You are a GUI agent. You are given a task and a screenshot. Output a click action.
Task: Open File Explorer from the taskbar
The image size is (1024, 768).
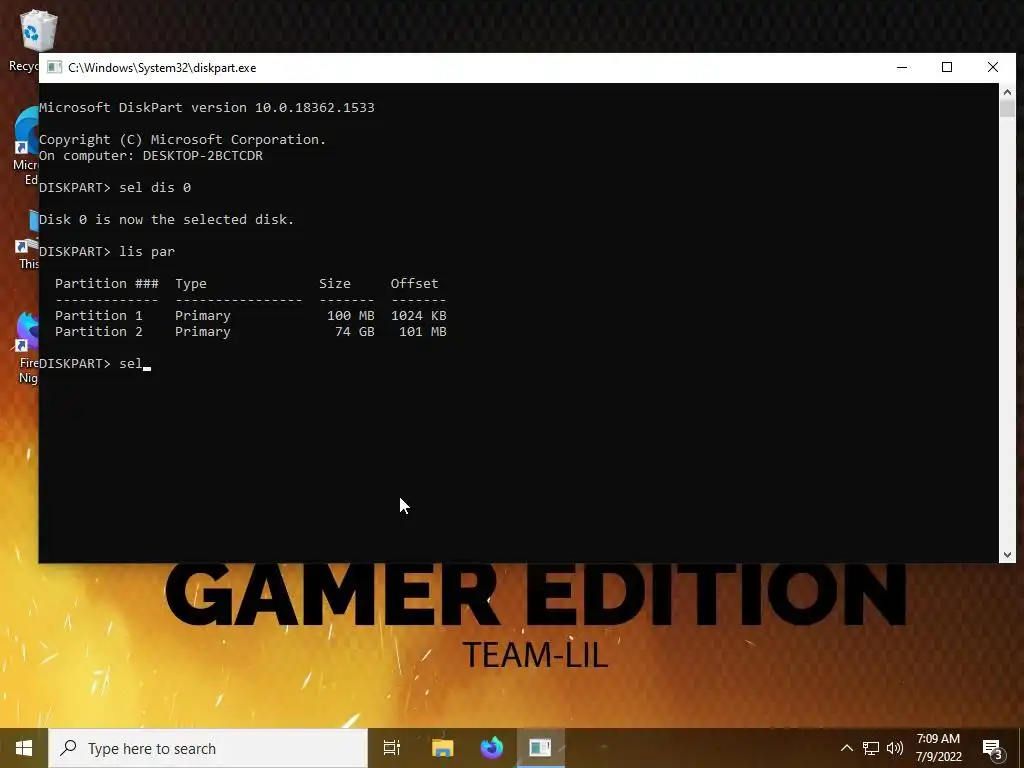click(442, 748)
